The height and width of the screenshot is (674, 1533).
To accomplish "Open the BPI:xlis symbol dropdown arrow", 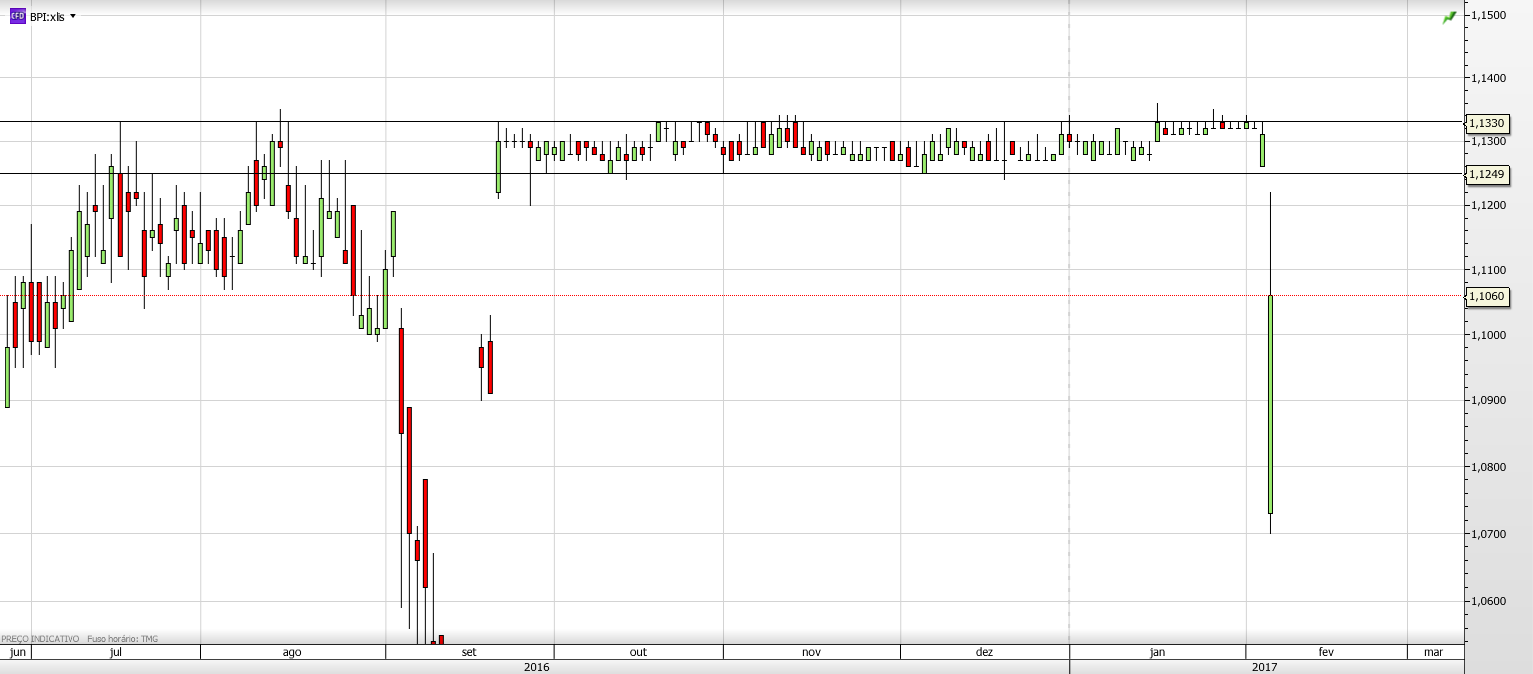I will 73,17.
